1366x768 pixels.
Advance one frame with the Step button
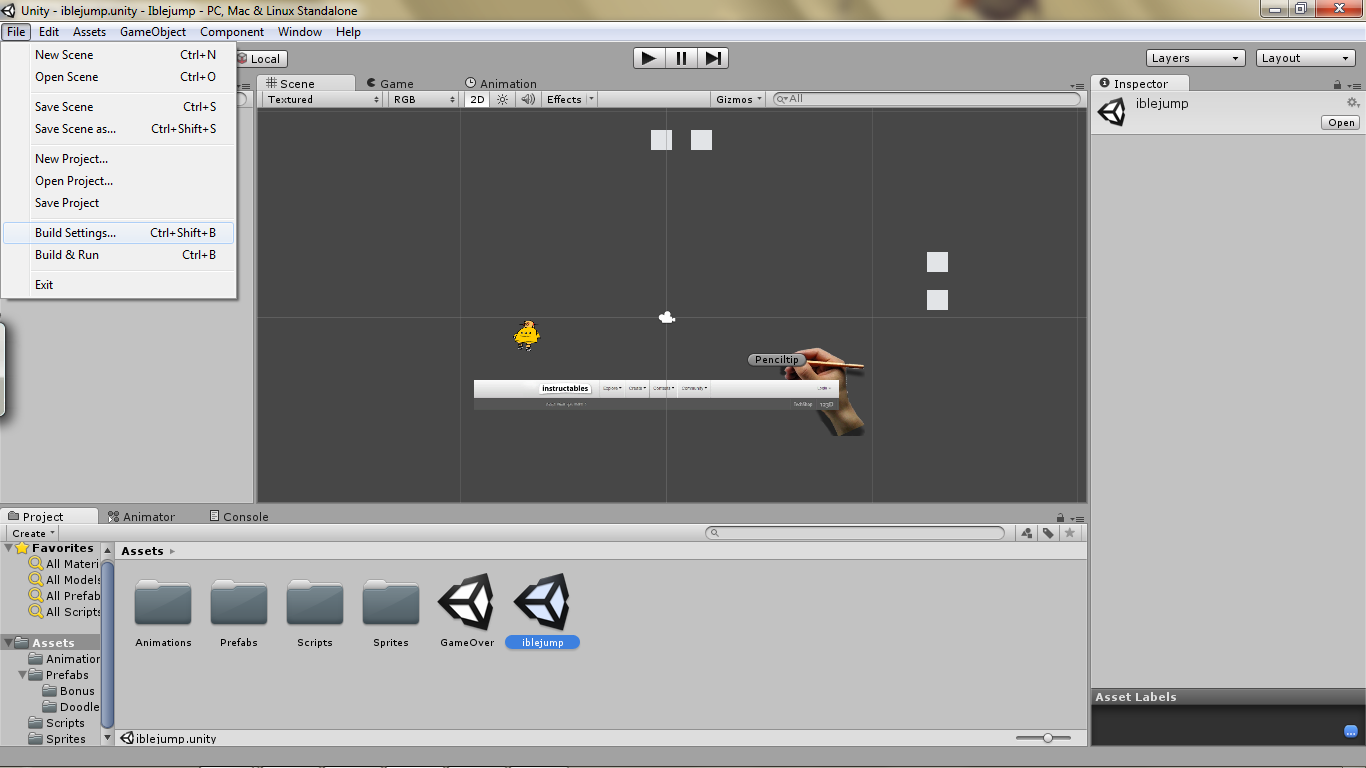click(x=713, y=58)
